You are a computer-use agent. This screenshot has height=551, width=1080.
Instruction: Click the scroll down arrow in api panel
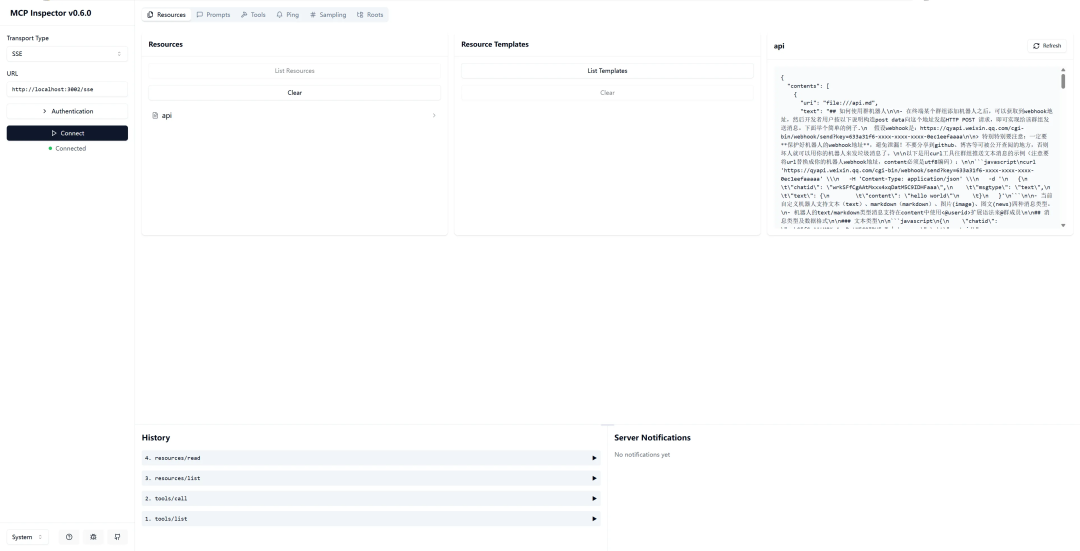(x=1063, y=225)
